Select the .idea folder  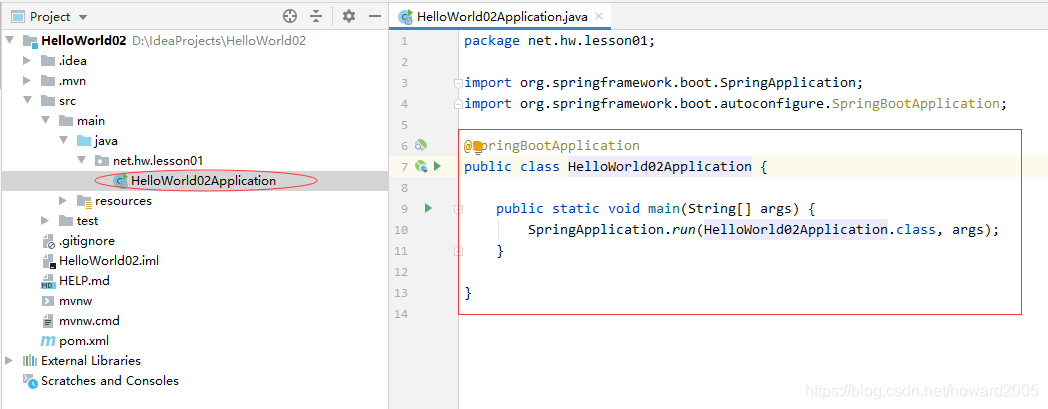(73, 61)
